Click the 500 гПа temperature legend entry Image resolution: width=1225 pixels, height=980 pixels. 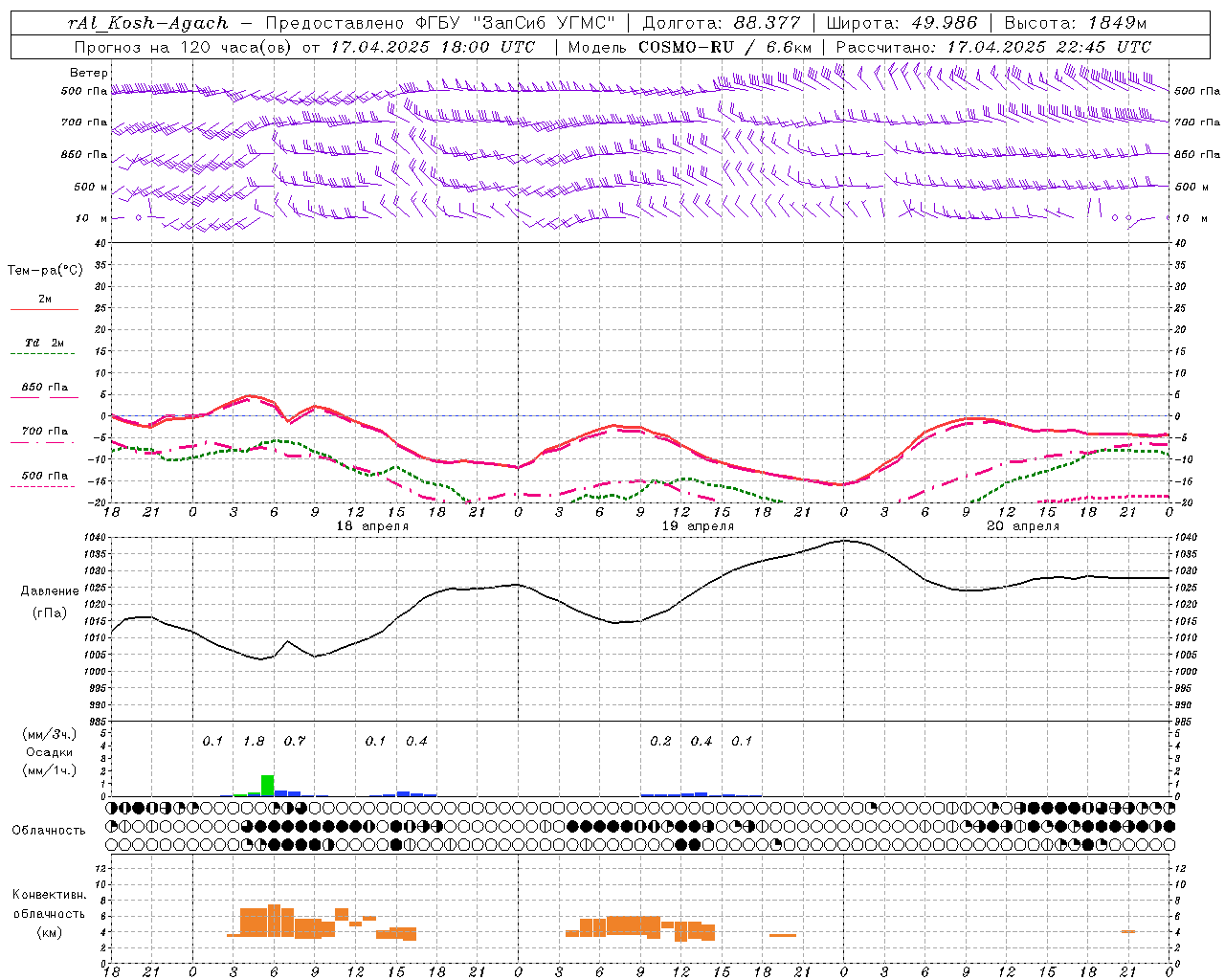click(45, 476)
